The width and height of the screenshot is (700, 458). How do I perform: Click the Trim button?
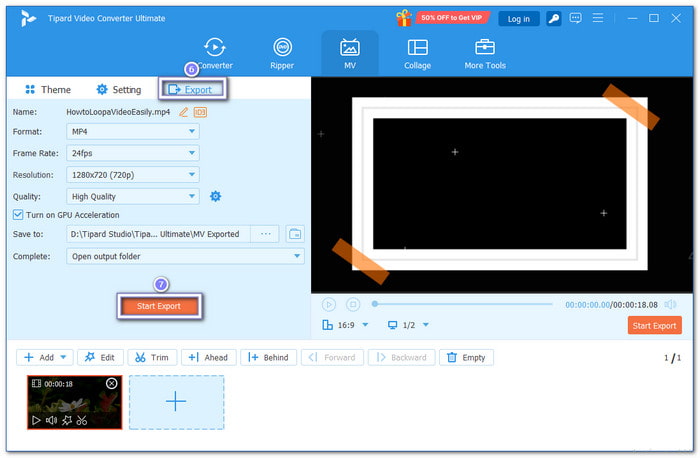[x=152, y=358]
